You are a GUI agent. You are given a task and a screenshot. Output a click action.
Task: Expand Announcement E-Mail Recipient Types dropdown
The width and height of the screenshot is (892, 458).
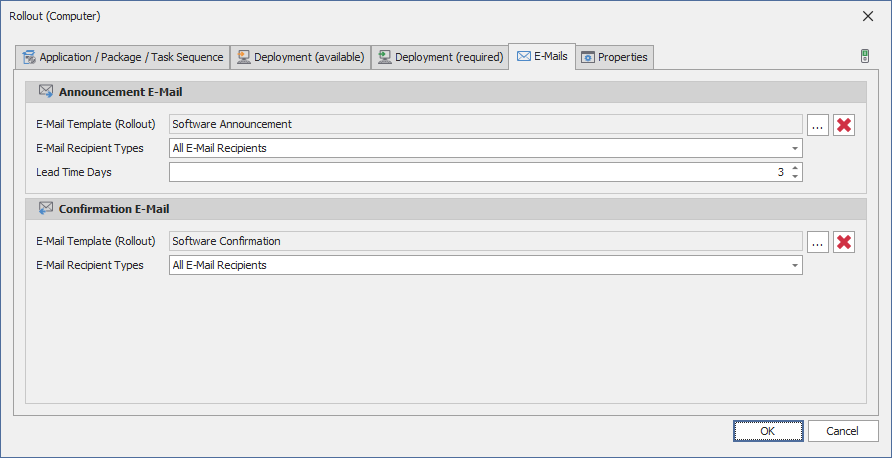point(795,148)
